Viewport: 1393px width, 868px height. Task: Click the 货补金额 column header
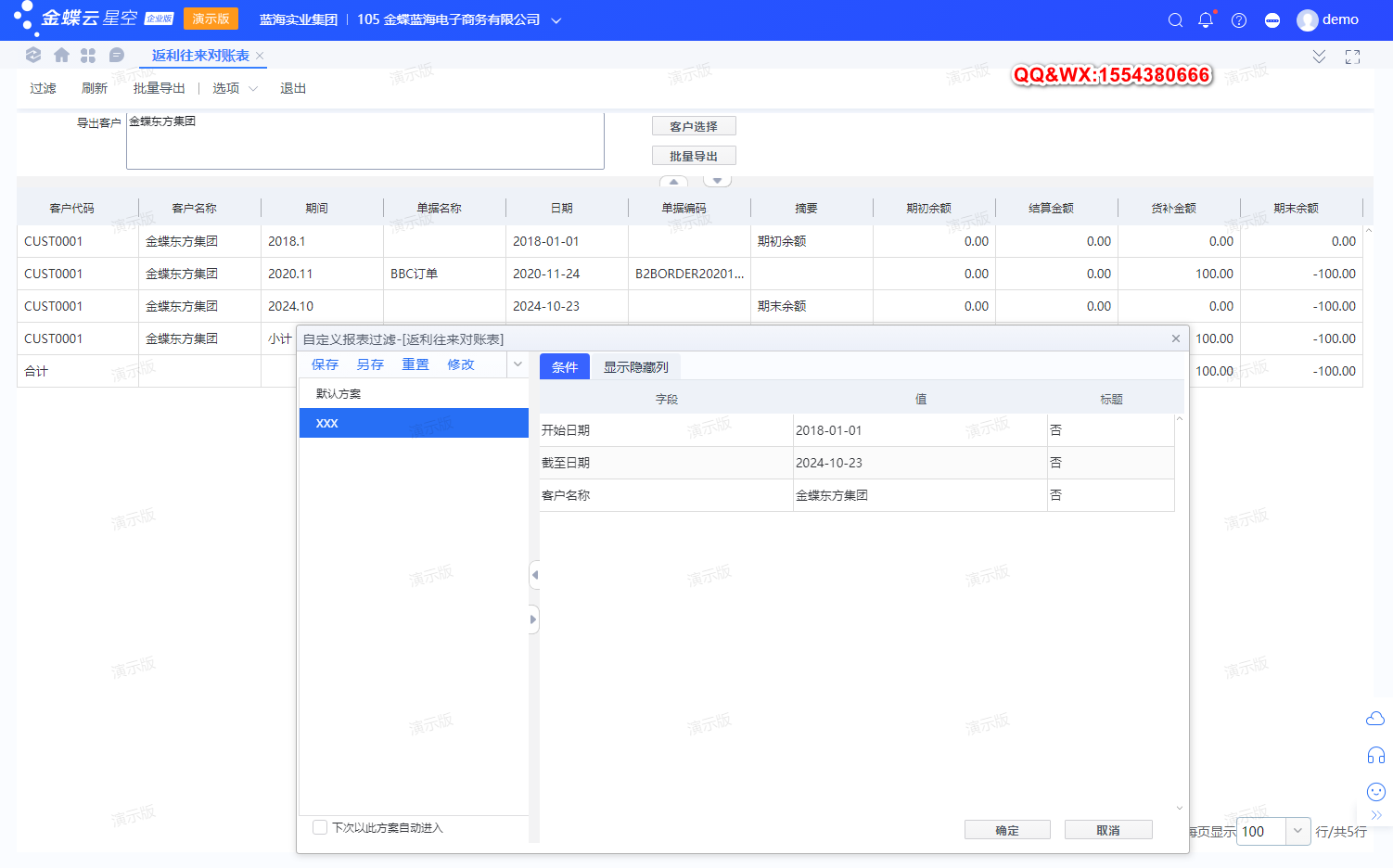pos(1173,208)
